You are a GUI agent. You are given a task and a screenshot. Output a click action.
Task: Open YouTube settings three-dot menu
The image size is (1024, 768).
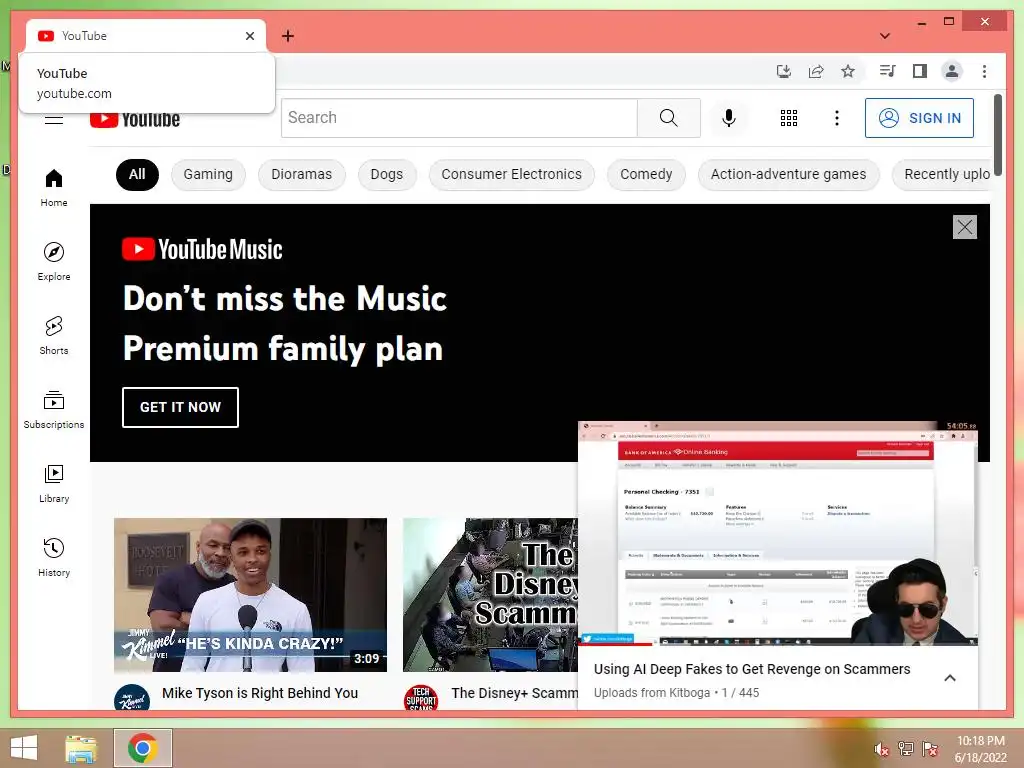coord(837,118)
